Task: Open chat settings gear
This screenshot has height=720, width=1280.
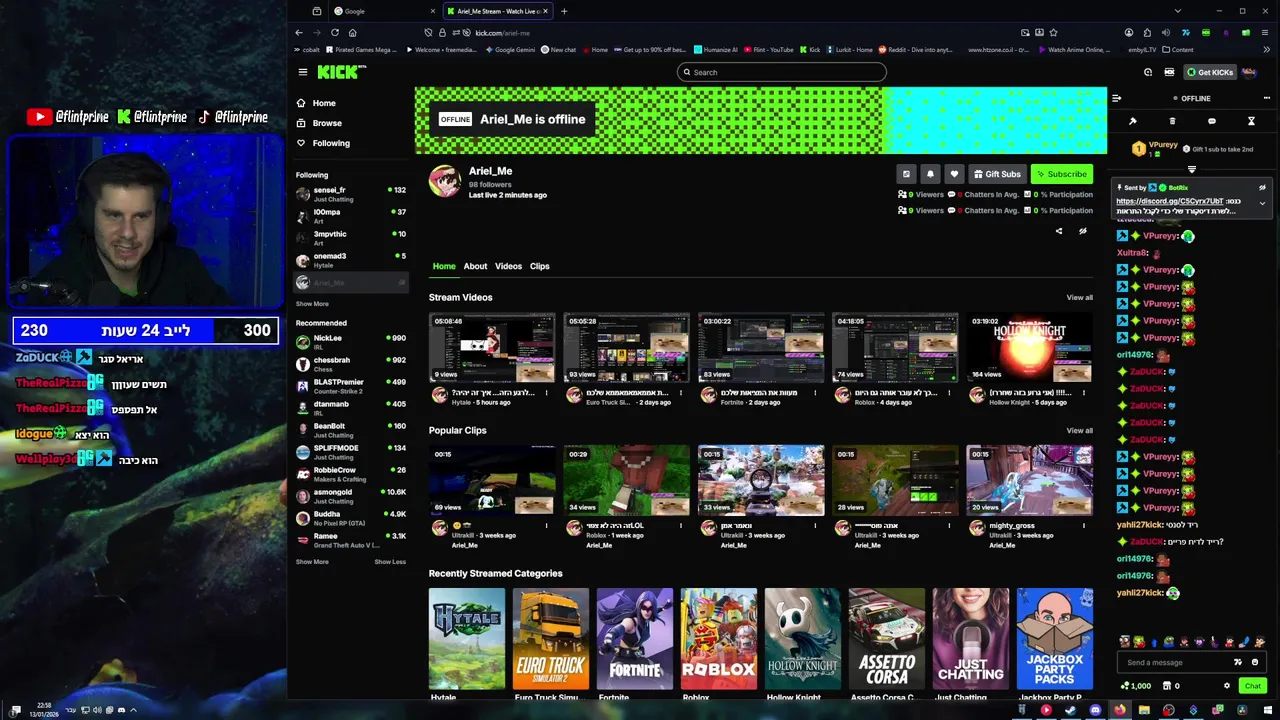Action: (x=1227, y=686)
